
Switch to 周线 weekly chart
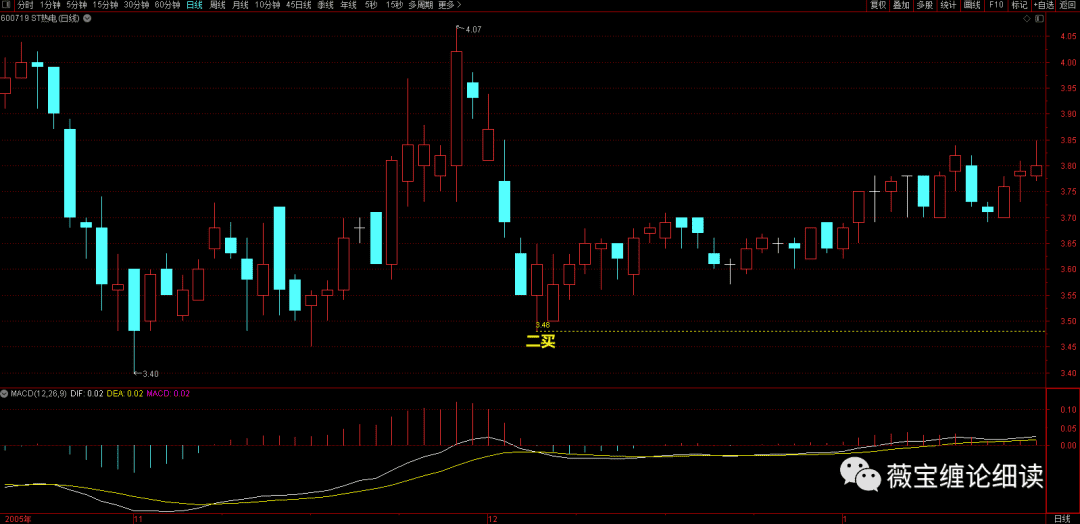click(x=217, y=6)
